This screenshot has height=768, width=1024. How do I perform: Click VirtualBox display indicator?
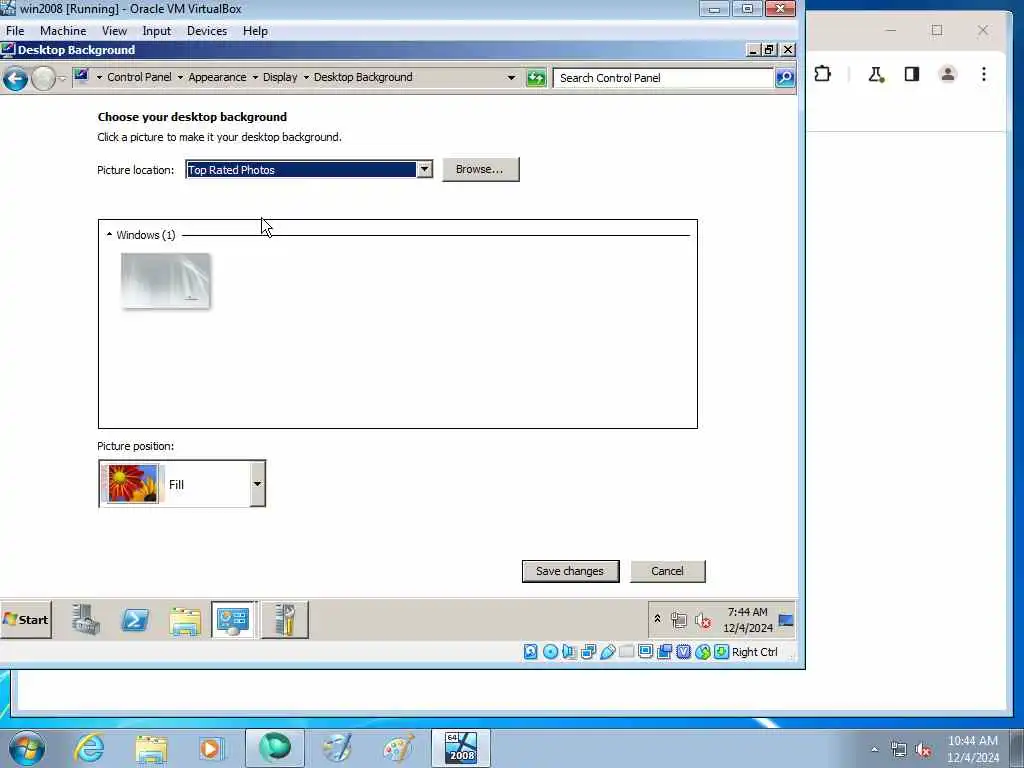[645, 652]
